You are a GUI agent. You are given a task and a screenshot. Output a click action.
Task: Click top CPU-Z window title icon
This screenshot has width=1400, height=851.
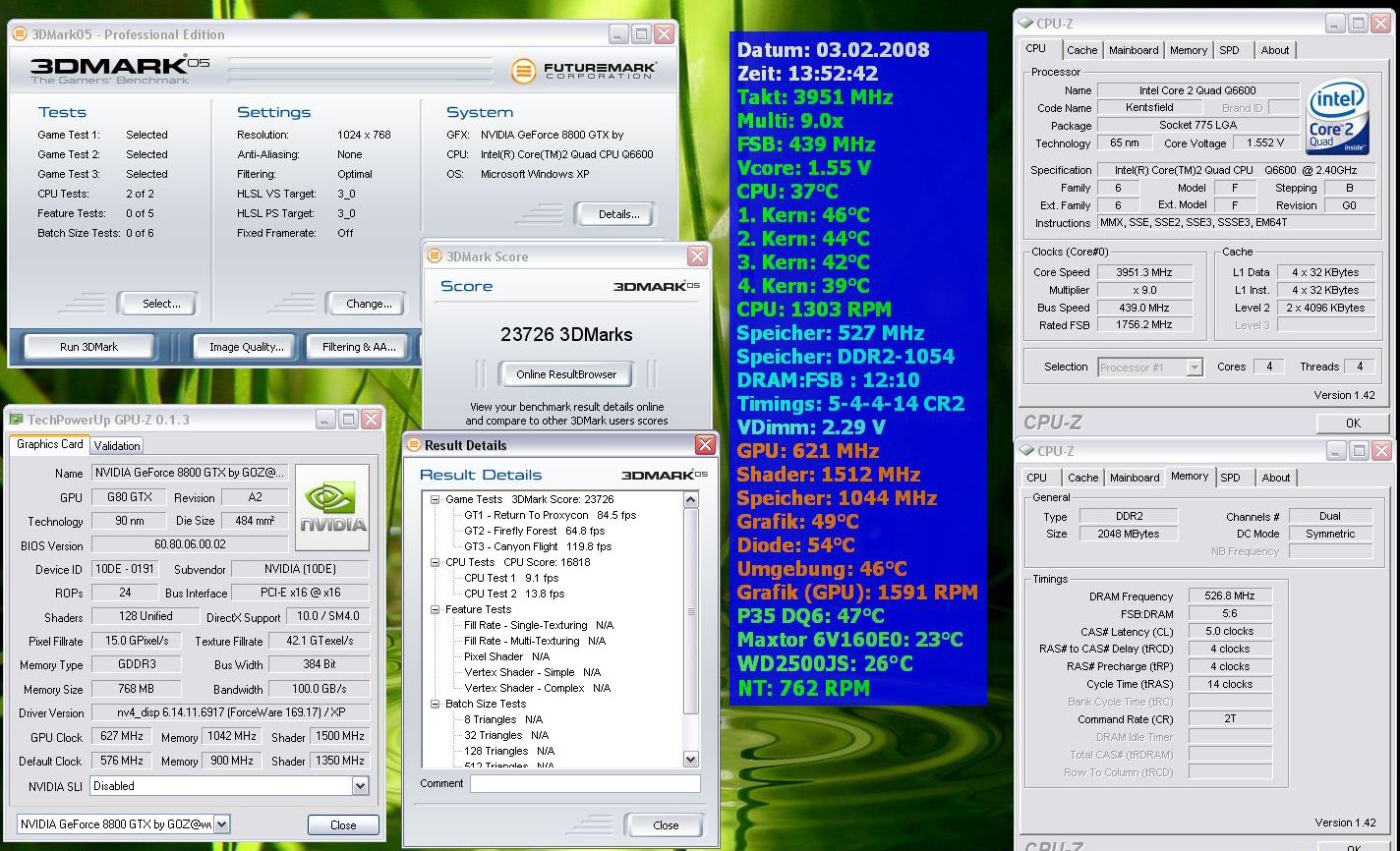click(x=1027, y=23)
